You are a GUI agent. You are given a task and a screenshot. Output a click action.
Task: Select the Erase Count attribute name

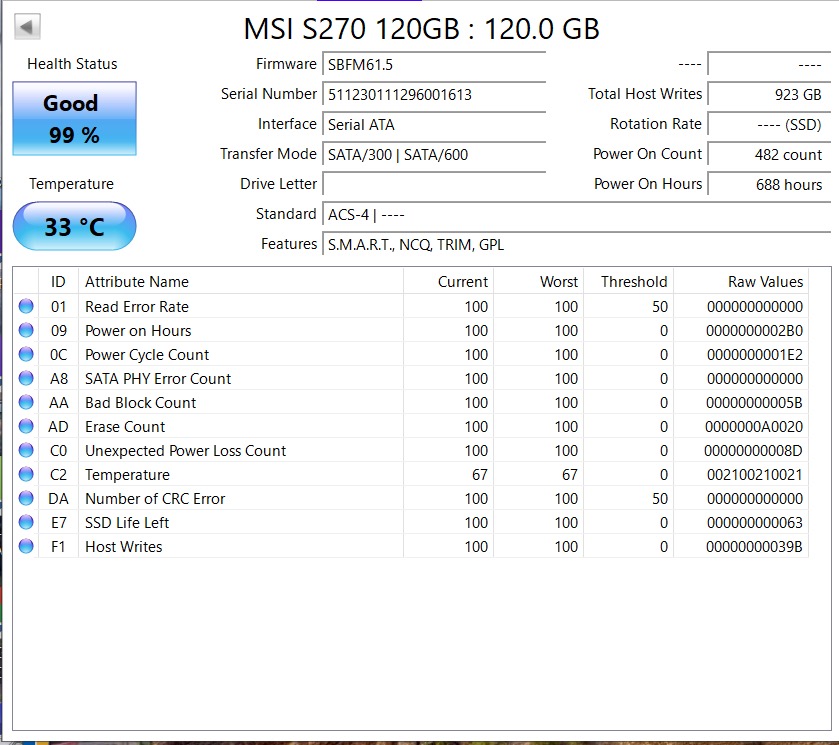(125, 427)
